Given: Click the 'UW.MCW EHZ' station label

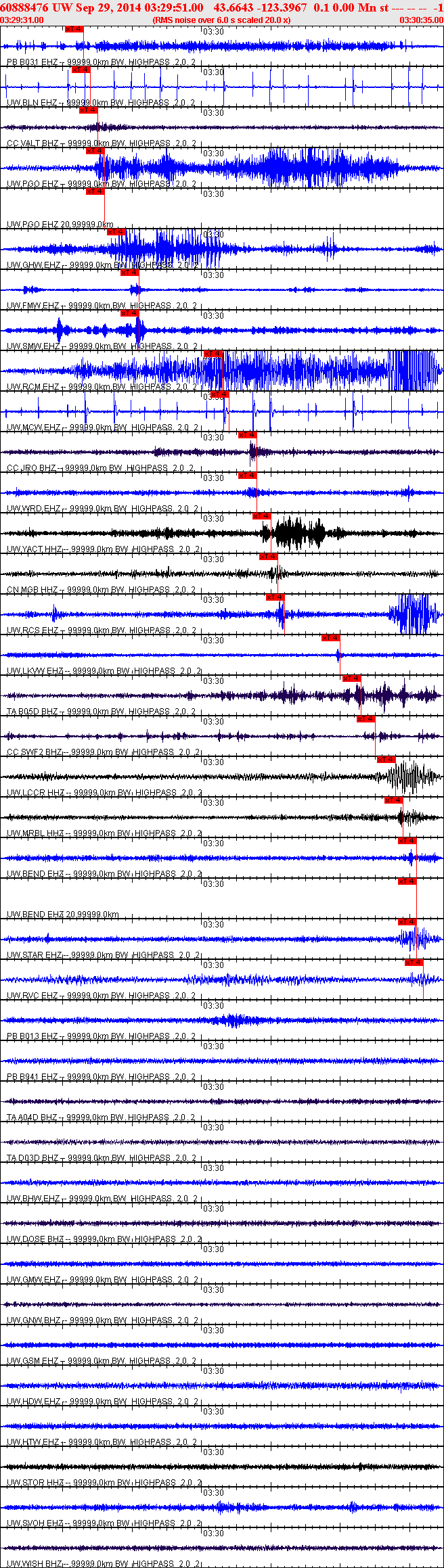Looking at the screenshot, I should (x=34, y=428).
